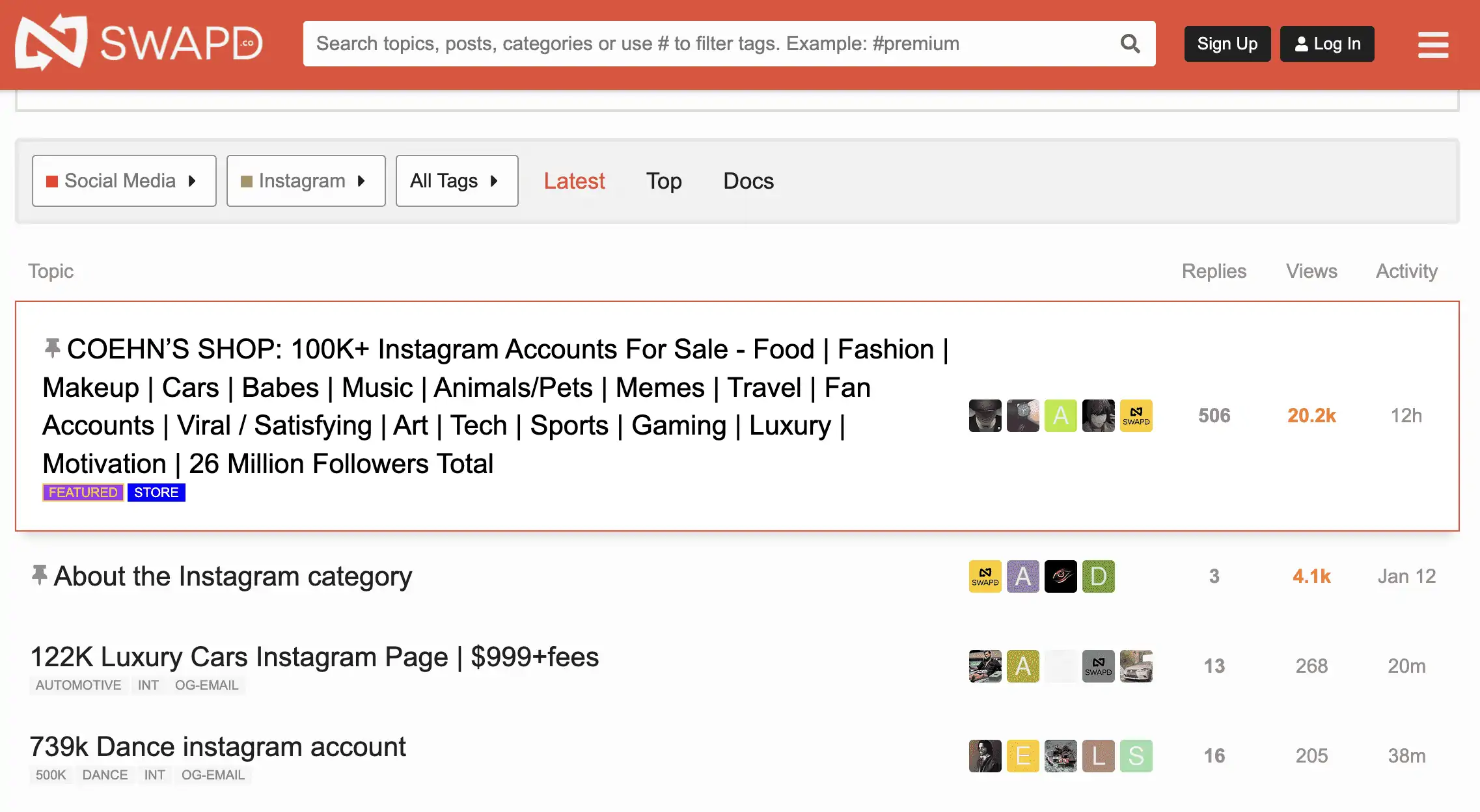The image size is (1480, 812).
Task: Click the SWAPD avatar in Luxury Cars row
Action: point(1098,665)
